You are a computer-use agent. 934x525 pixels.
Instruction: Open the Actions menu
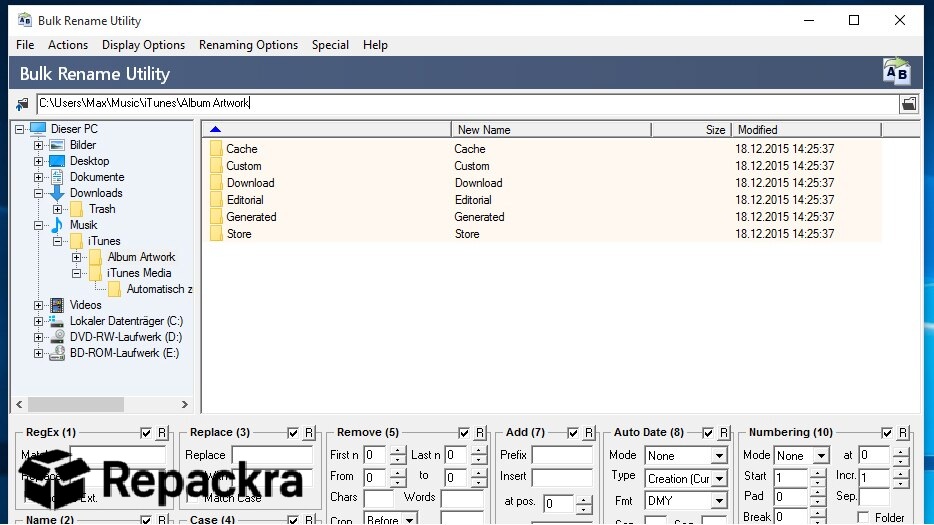click(x=68, y=45)
